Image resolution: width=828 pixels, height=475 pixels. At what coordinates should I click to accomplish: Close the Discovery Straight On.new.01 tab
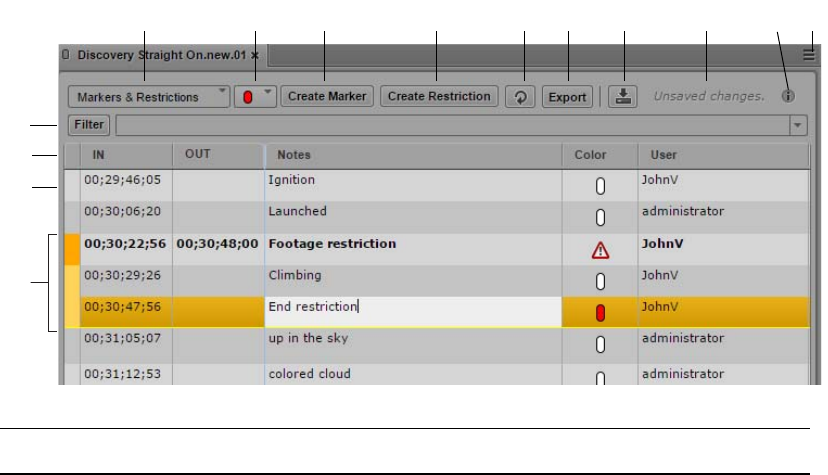tap(255, 55)
